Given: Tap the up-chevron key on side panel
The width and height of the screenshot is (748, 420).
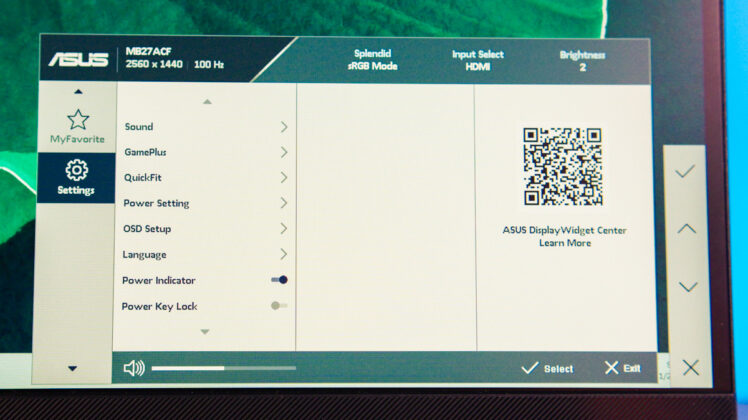Looking at the screenshot, I should coord(686,229).
